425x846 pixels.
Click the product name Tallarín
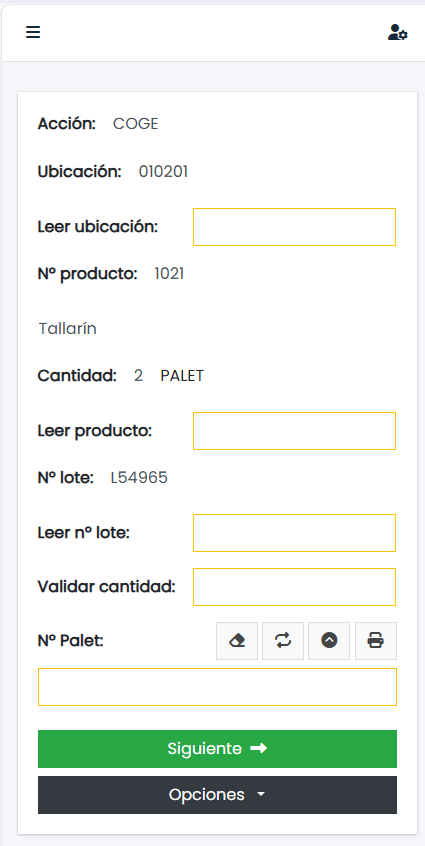tap(67, 329)
